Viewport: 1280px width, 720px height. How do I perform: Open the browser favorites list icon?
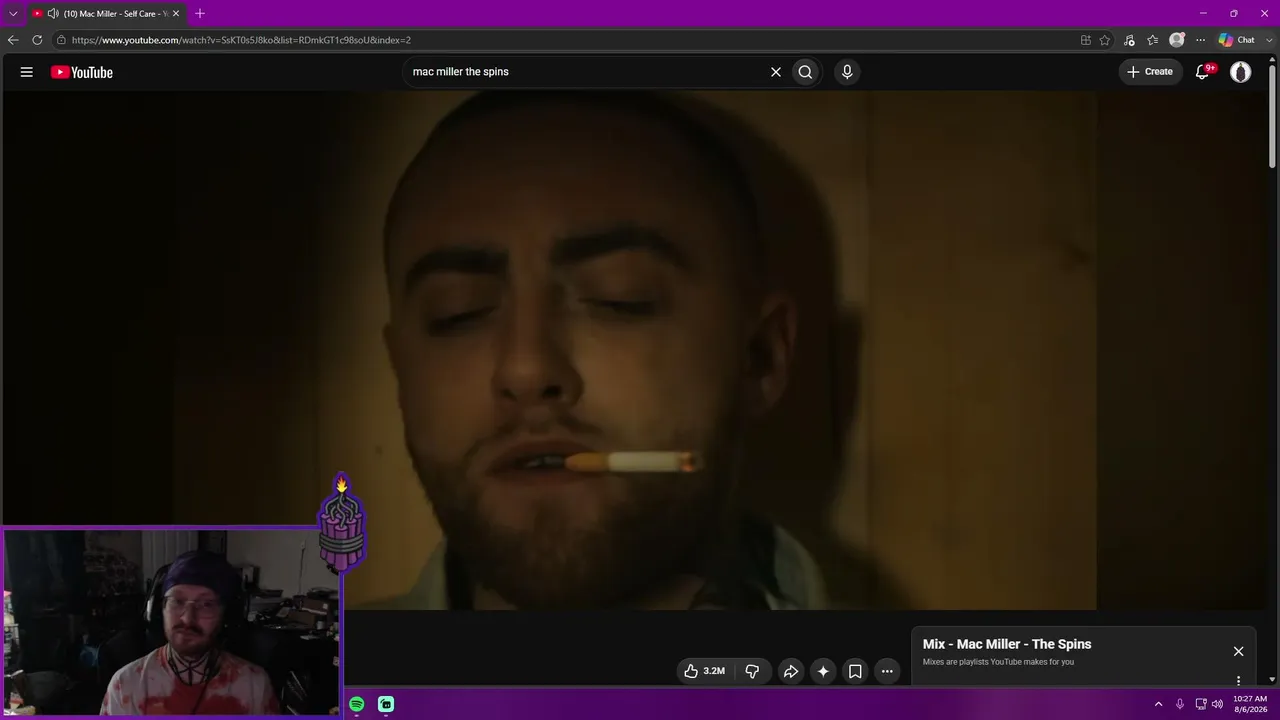[x=1153, y=40]
